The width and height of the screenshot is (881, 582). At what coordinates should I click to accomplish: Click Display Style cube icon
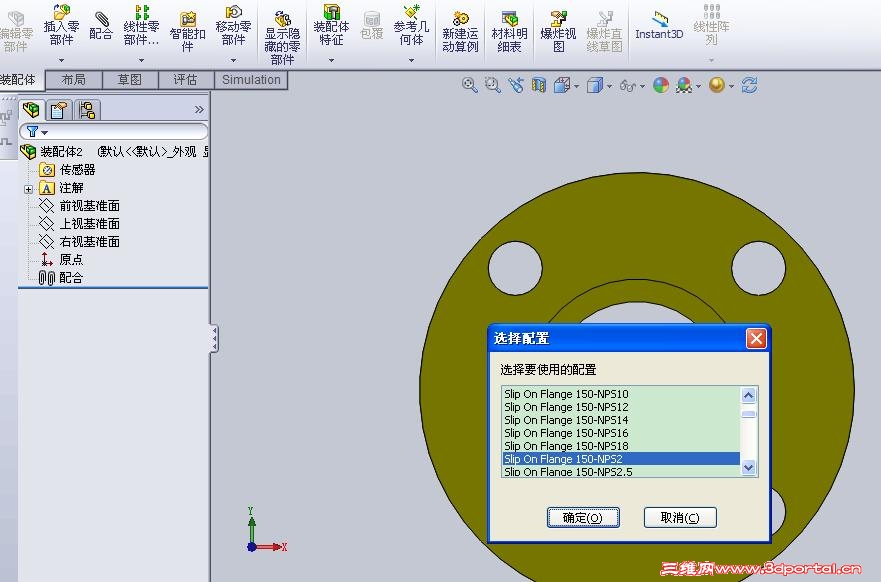point(594,85)
